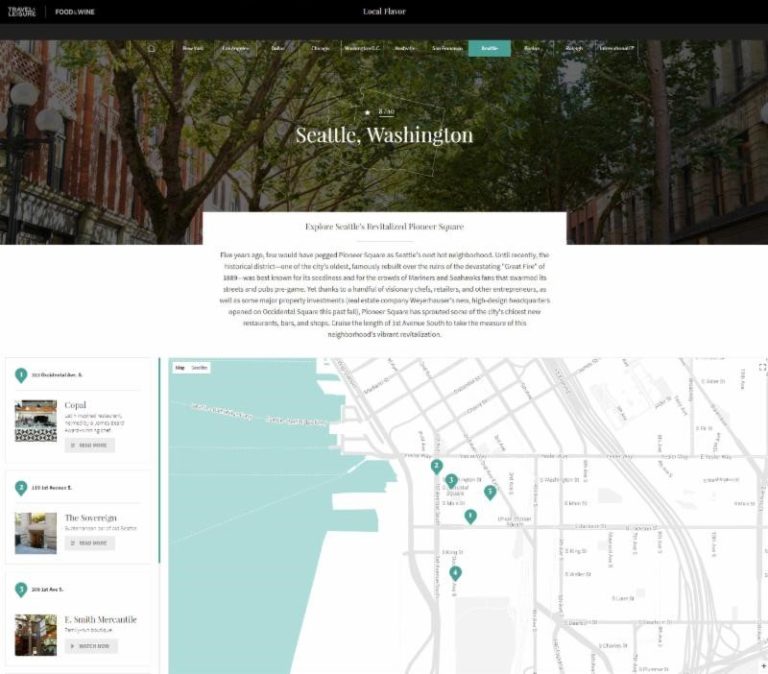Click the Local Flavor header title
This screenshot has width=768, height=674.
click(384, 11)
